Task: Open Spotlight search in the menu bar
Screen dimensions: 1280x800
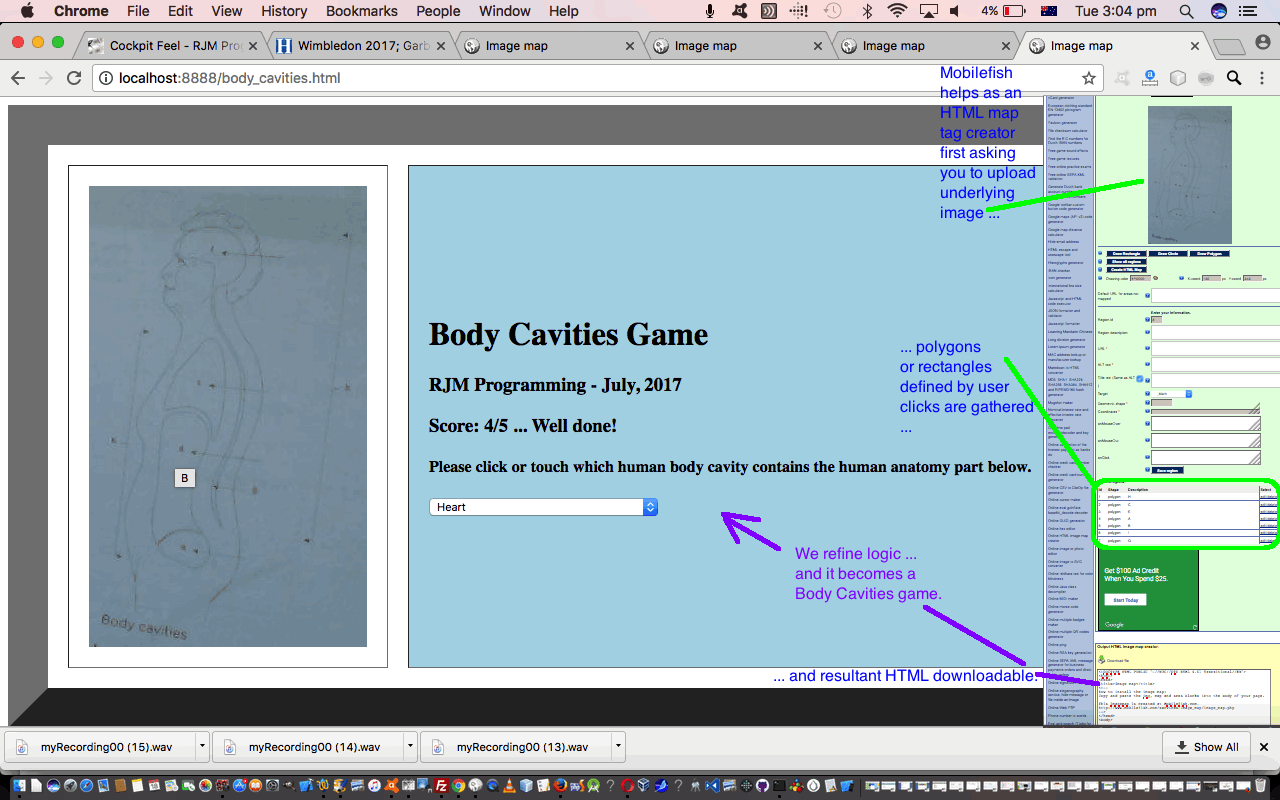Action: click(x=1186, y=11)
